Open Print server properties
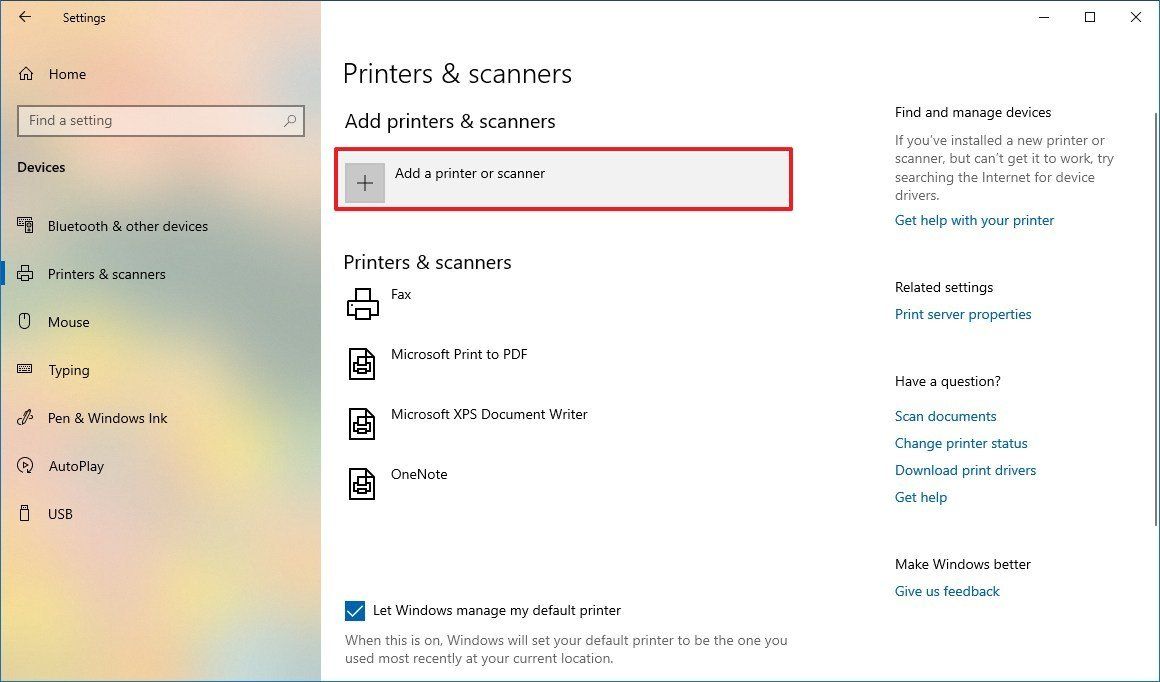 pos(963,314)
